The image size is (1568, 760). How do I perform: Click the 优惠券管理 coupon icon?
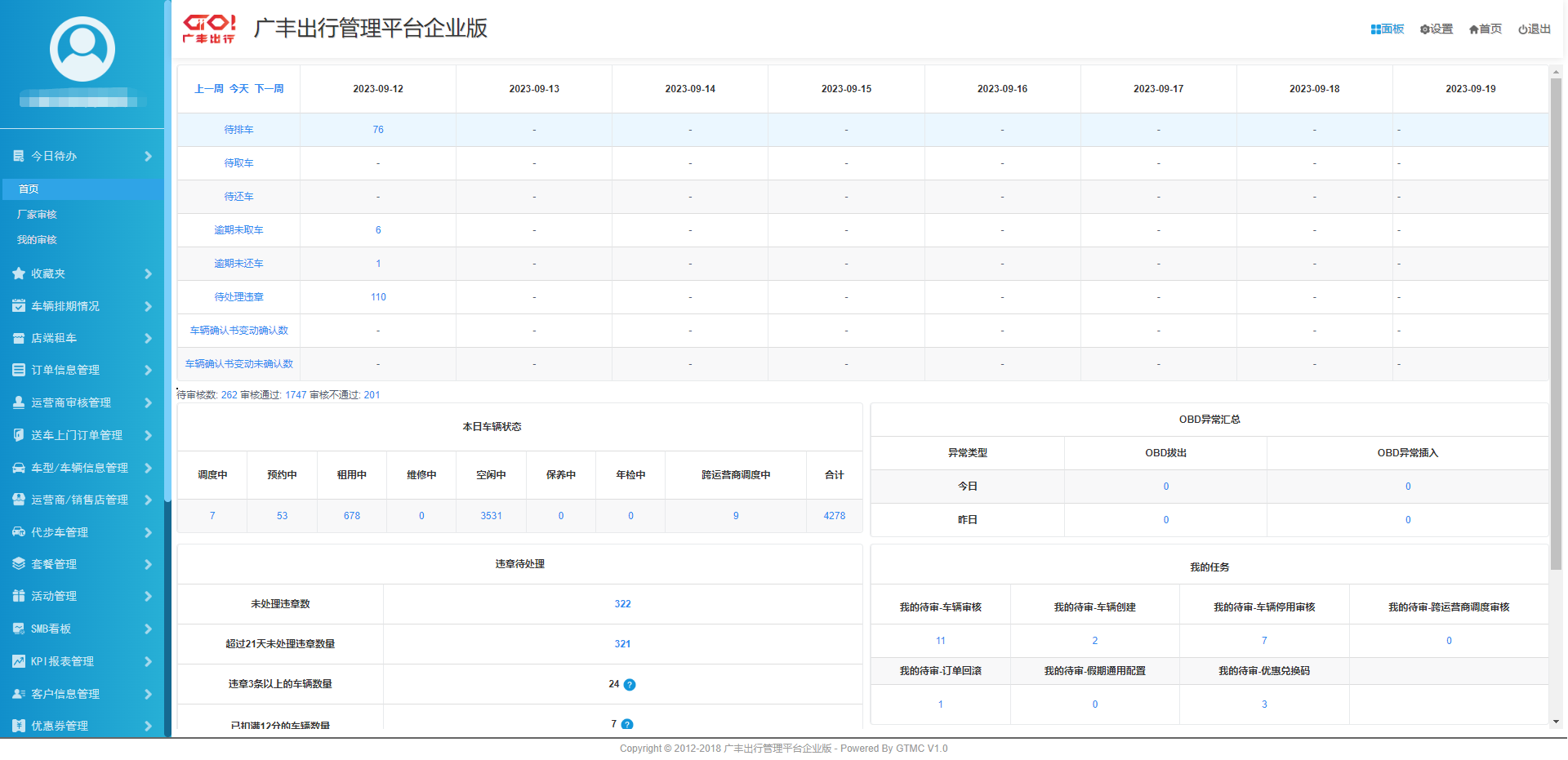[x=19, y=726]
